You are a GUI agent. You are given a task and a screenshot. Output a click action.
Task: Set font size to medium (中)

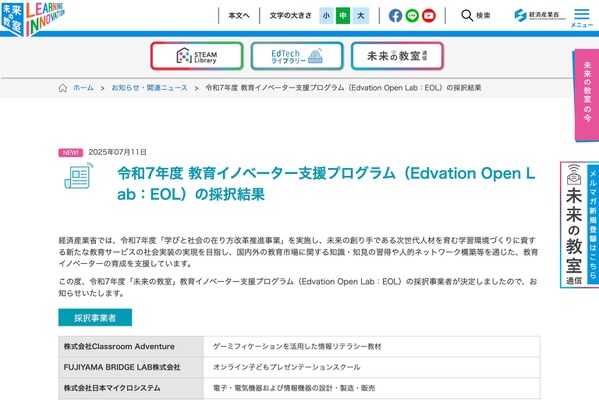point(343,16)
